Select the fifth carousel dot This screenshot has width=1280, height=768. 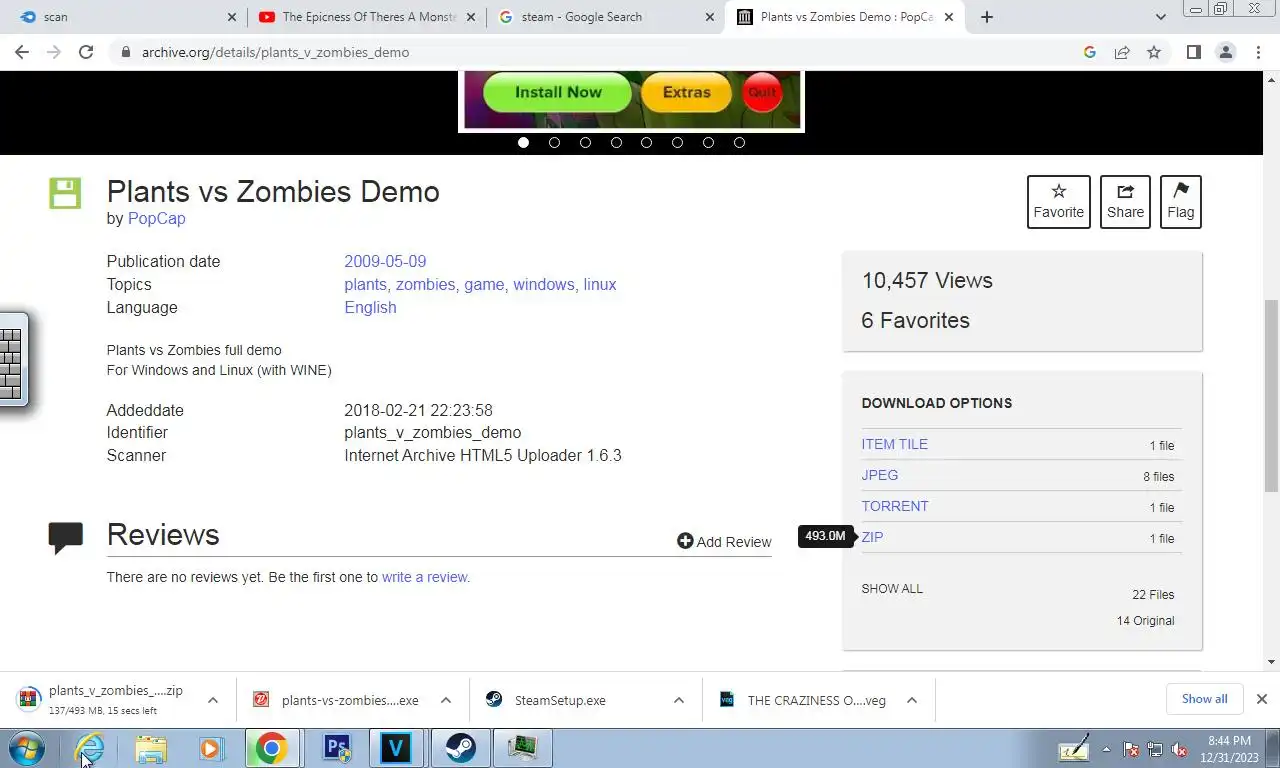(646, 142)
